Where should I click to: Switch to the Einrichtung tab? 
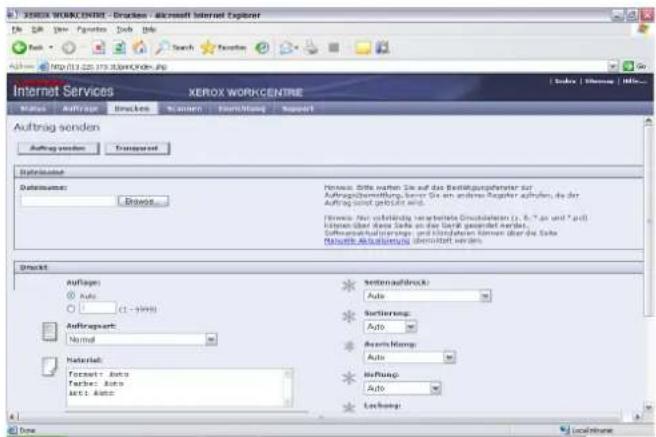(242, 109)
